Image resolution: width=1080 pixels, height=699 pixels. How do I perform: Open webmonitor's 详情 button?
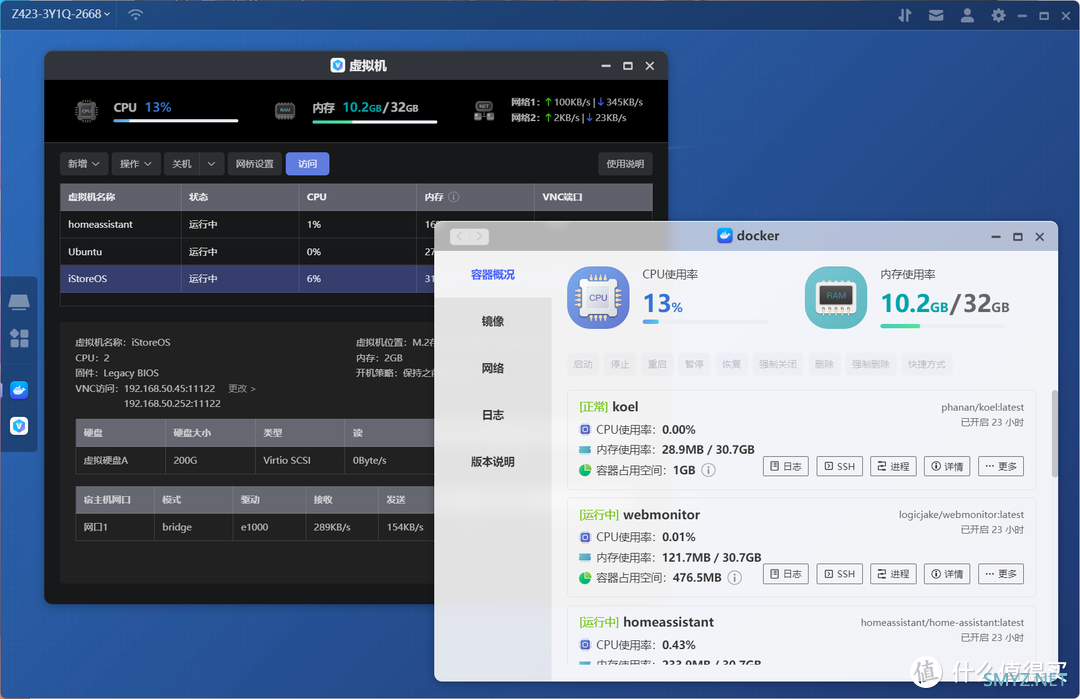[x=947, y=574]
